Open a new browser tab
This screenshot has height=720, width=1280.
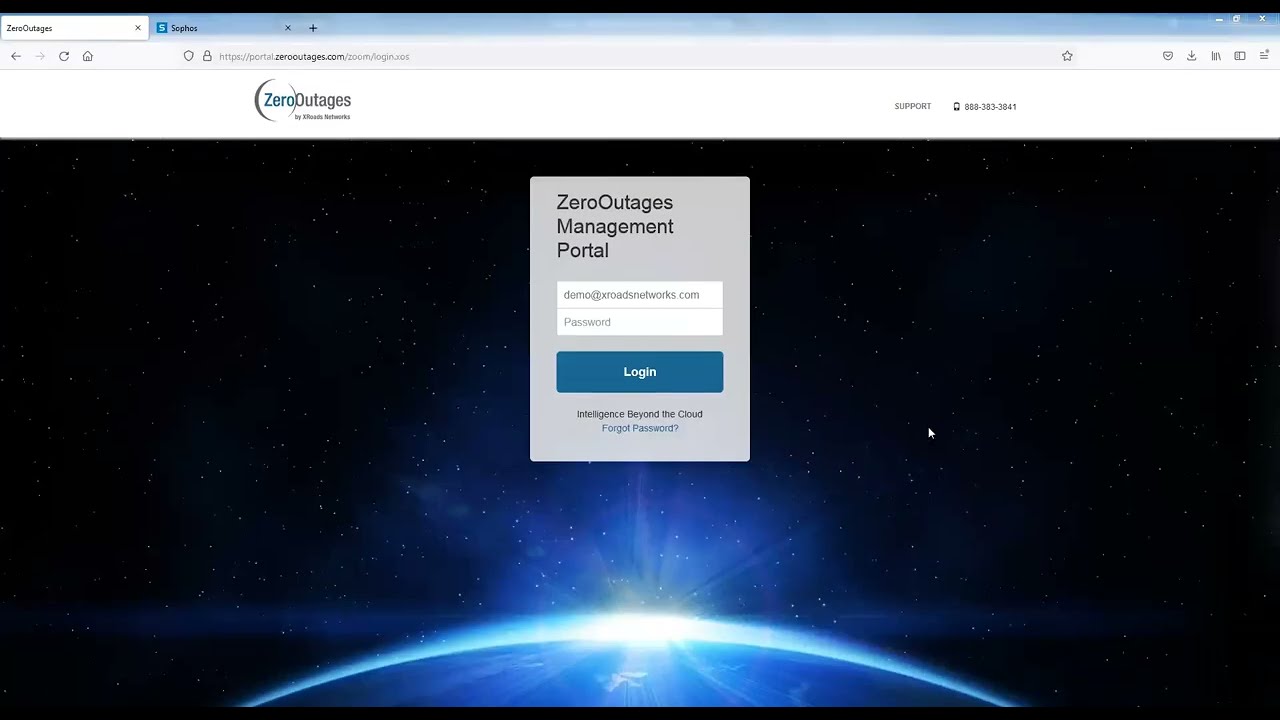coord(313,28)
